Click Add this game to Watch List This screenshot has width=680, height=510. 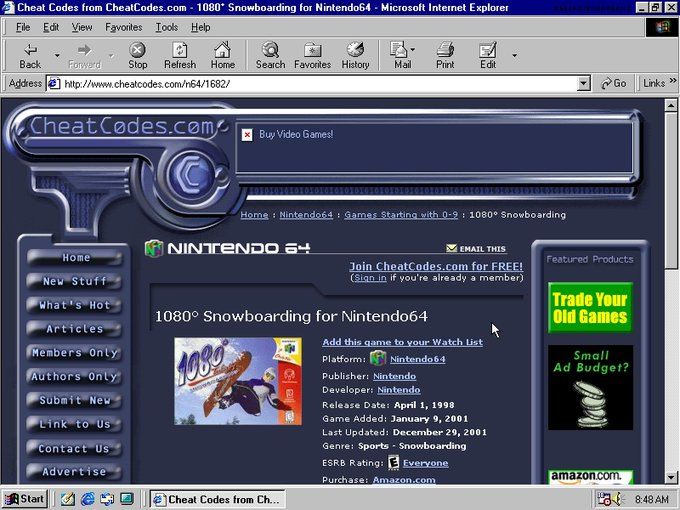coord(402,342)
